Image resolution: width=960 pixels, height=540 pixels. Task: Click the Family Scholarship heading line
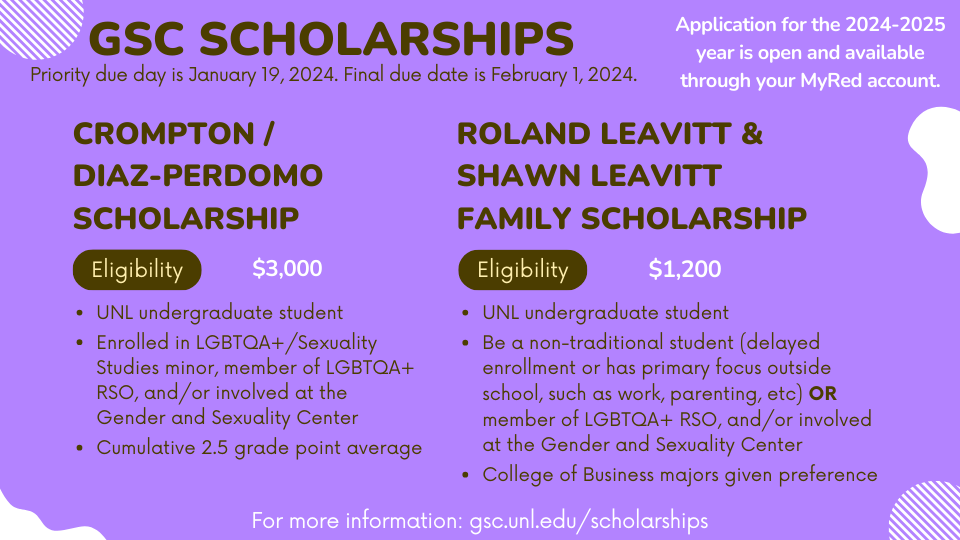click(x=631, y=217)
